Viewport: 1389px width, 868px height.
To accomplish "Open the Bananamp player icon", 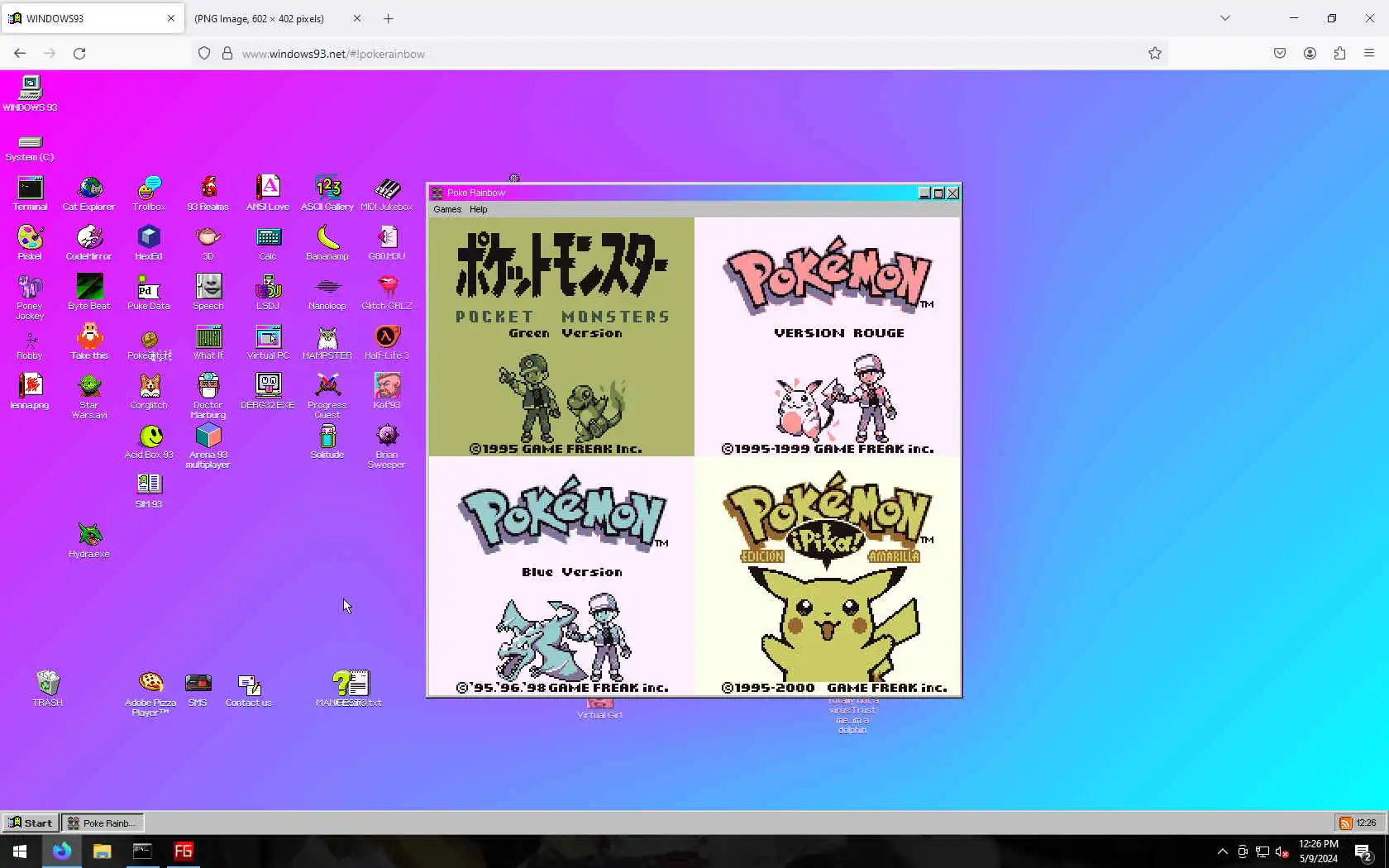I will click(x=327, y=244).
